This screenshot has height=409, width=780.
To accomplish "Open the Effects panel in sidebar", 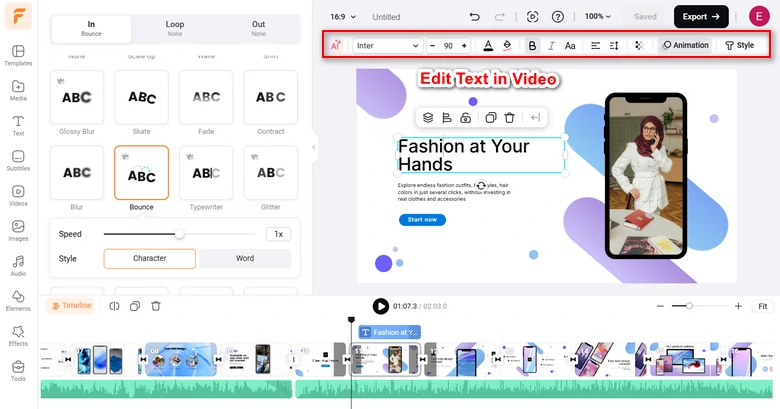I will (x=18, y=333).
